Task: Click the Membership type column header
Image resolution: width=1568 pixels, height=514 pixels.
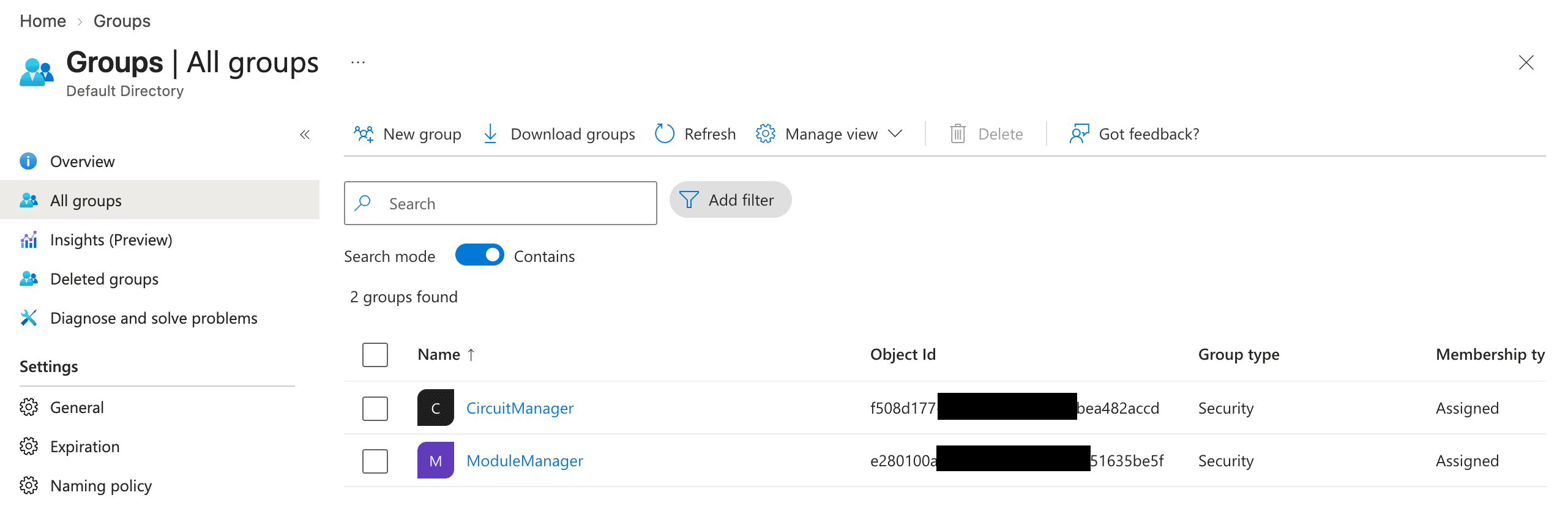Action: 1490,354
